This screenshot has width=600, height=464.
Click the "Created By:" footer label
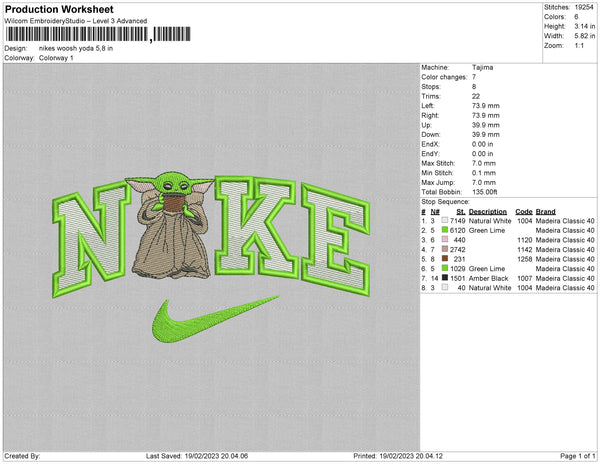point(22,456)
